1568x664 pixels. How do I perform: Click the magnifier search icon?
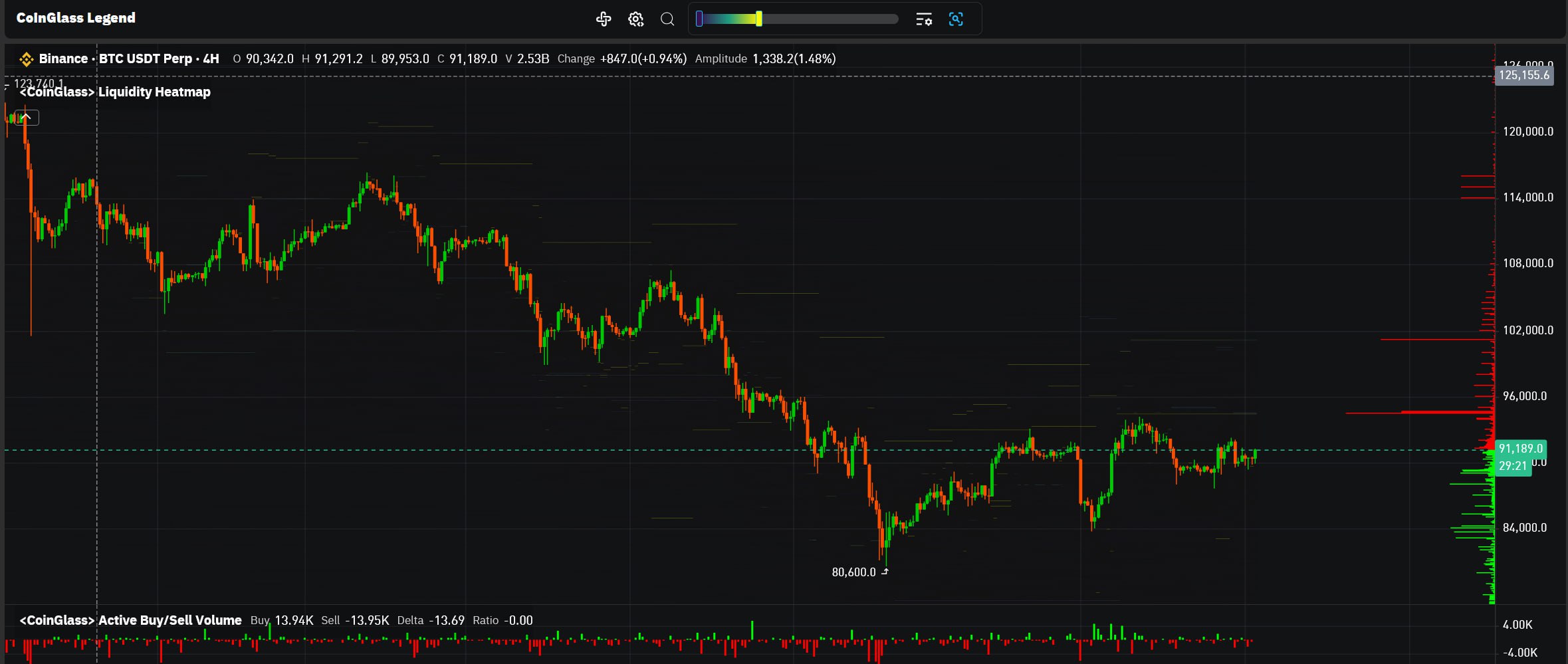[x=667, y=19]
